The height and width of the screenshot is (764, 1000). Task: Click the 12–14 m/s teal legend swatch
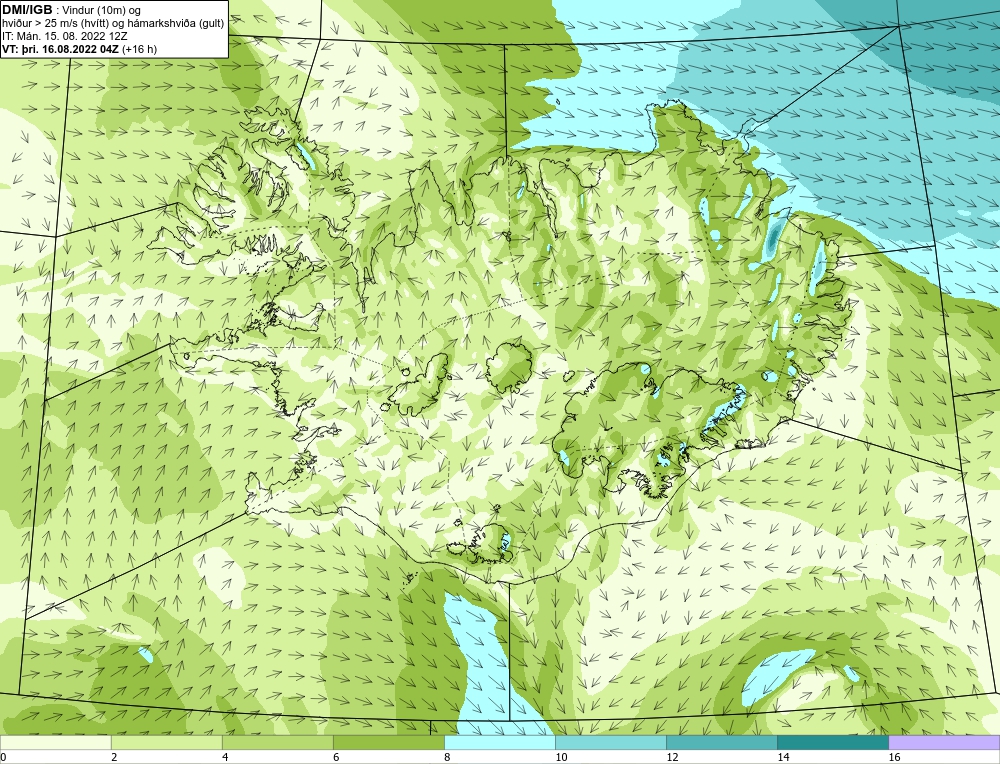tap(722, 742)
